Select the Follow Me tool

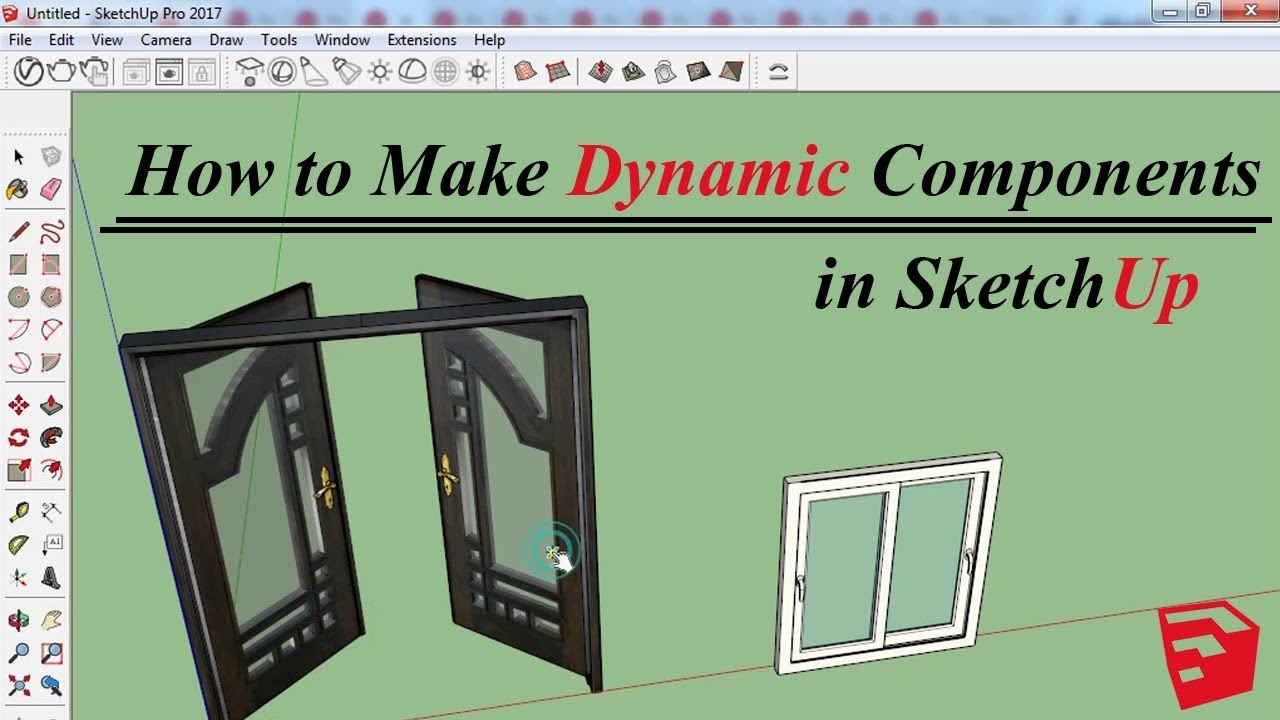[x=51, y=437]
